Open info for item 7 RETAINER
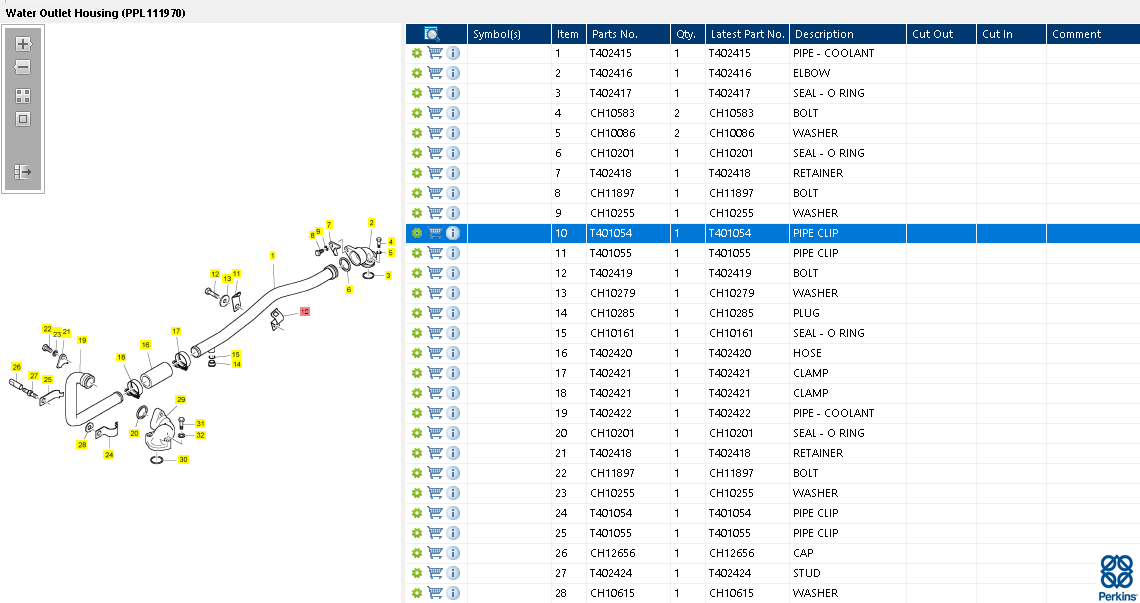 [x=453, y=173]
